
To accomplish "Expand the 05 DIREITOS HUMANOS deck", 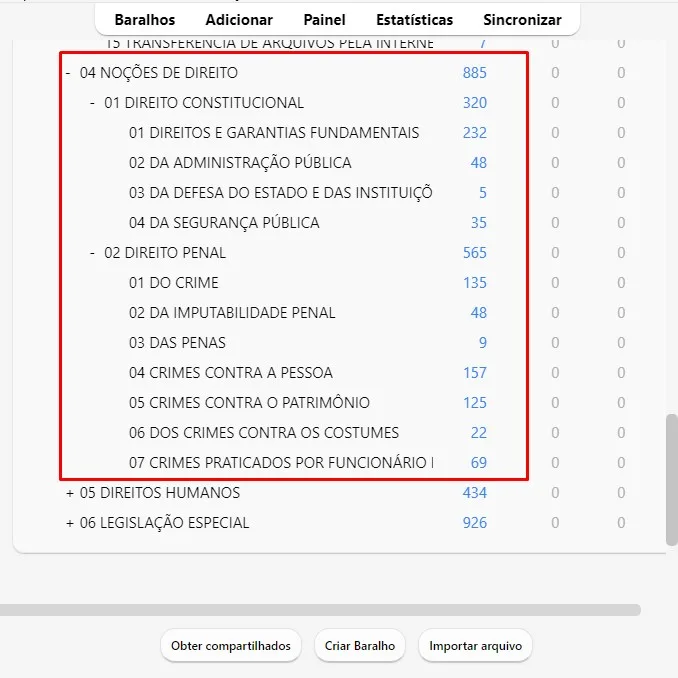I will coord(70,493).
